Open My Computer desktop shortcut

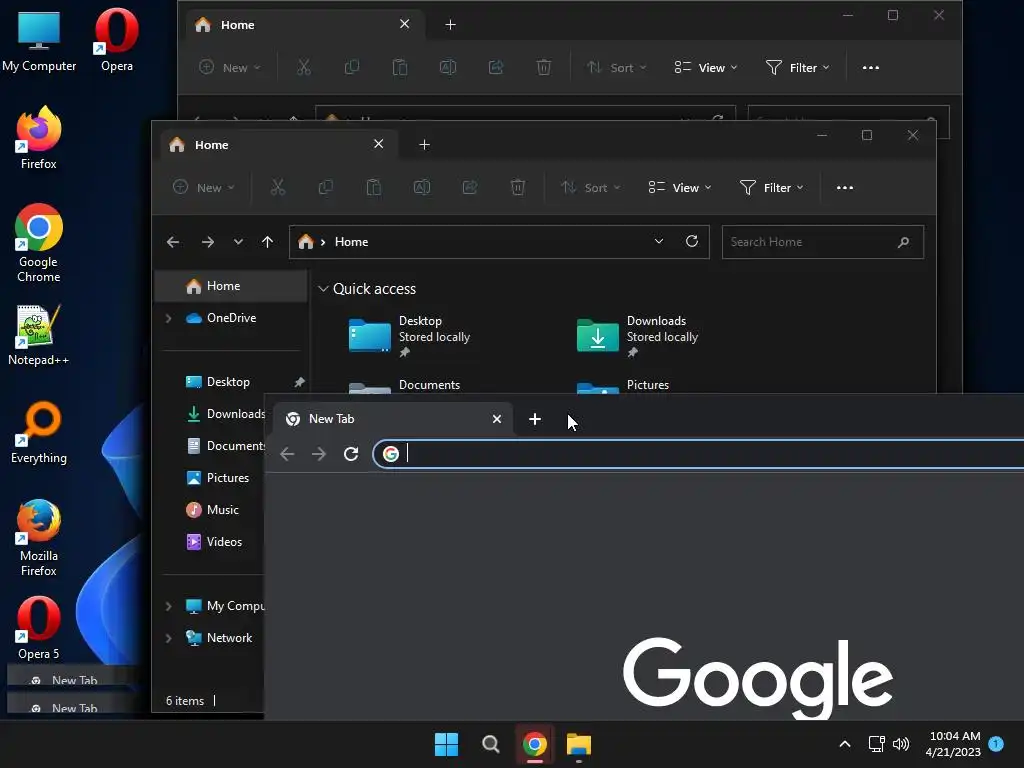point(39,40)
